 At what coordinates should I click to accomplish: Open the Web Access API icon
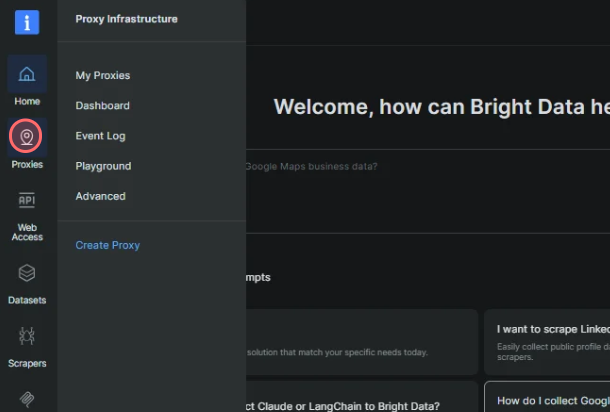(27, 200)
